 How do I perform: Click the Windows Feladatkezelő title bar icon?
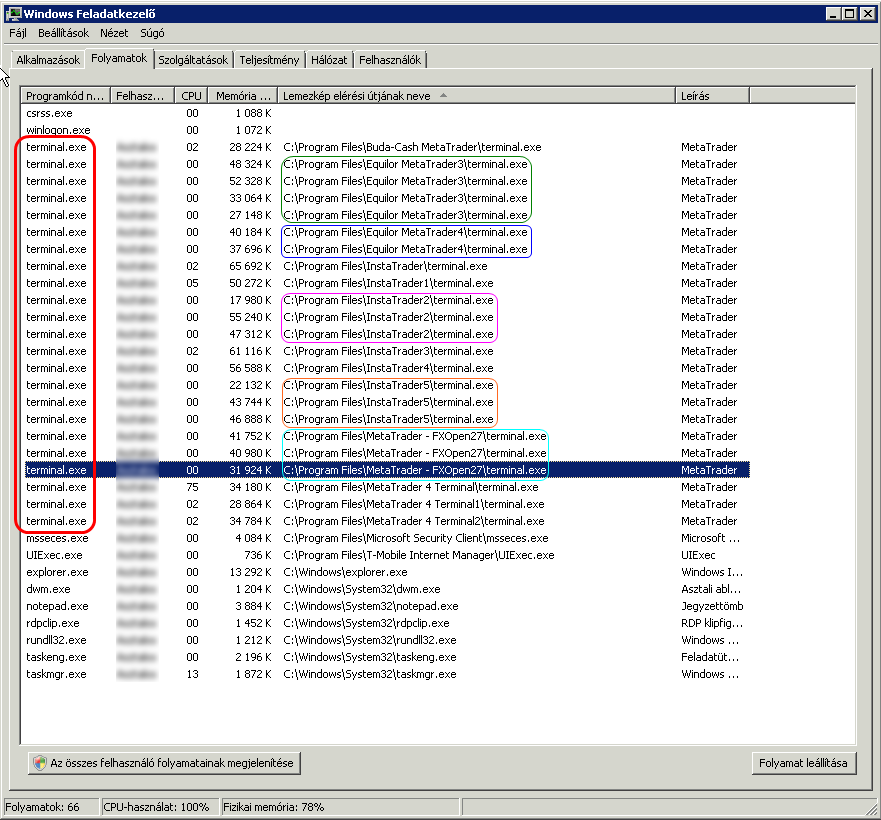[12, 13]
